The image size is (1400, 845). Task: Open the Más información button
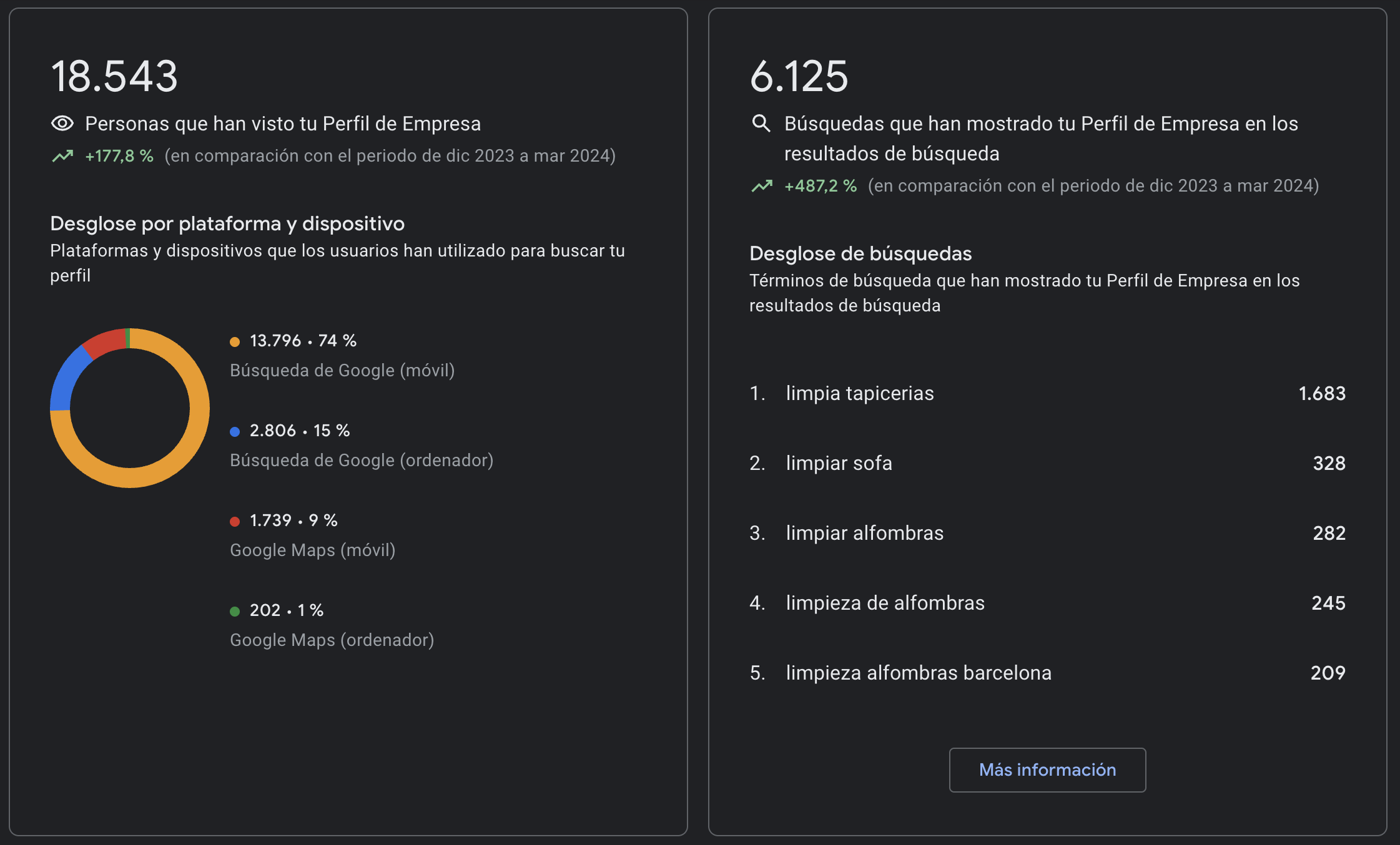pyautogui.click(x=1047, y=769)
